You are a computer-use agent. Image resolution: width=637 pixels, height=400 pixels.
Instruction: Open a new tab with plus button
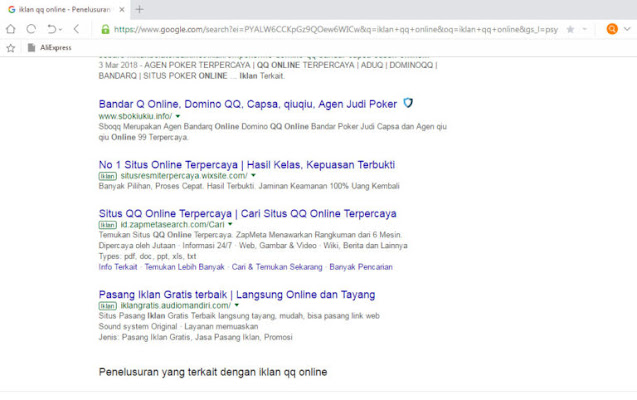(x=139, y=9)
